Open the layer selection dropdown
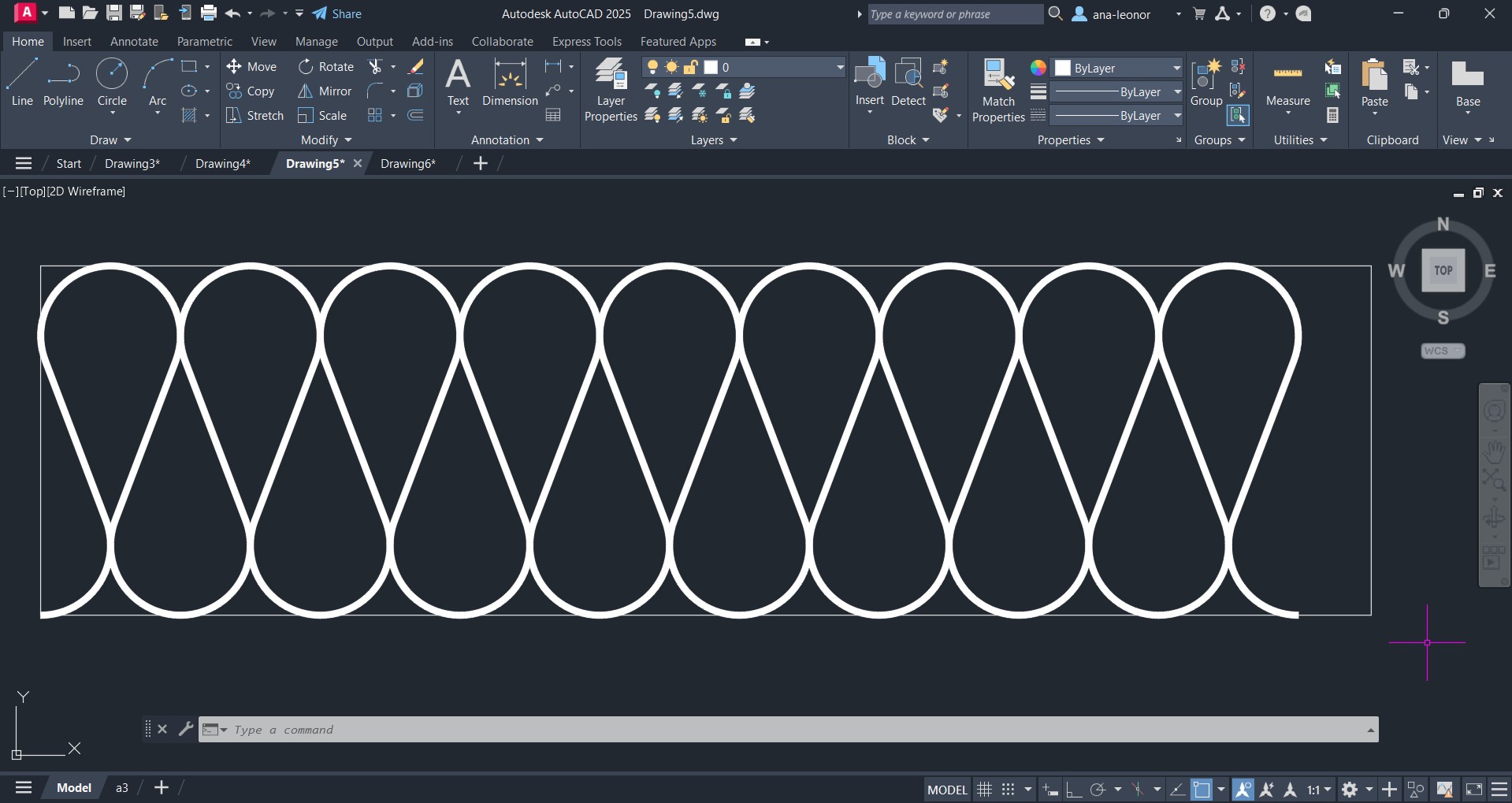 tap(840, 68)
